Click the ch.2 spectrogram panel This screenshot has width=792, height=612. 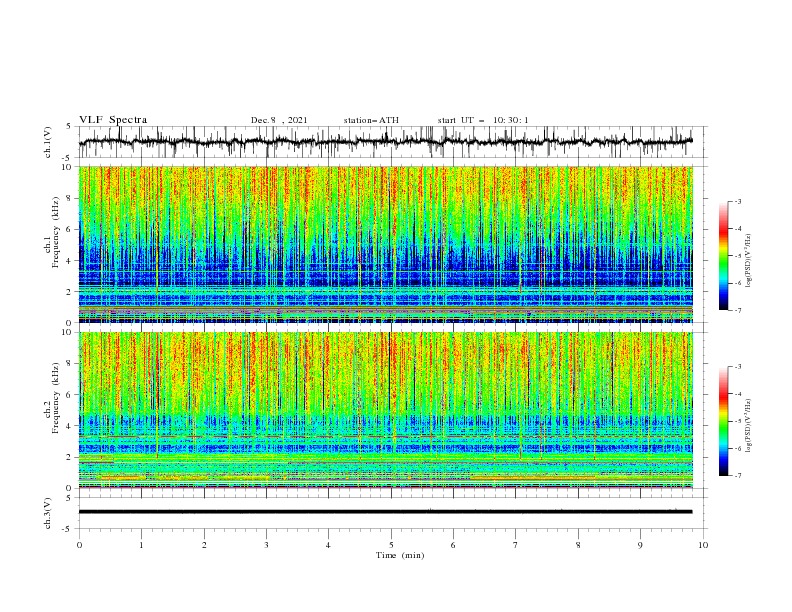point(385,410)
